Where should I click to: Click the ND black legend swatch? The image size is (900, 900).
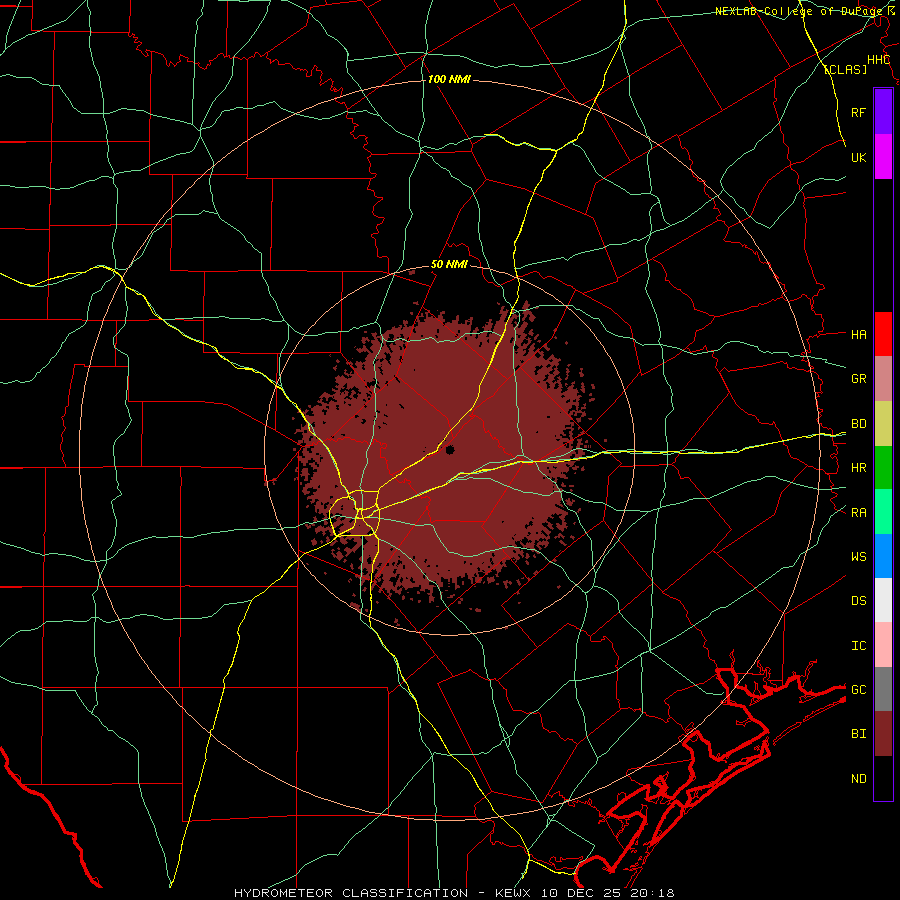tap(883, 778)
